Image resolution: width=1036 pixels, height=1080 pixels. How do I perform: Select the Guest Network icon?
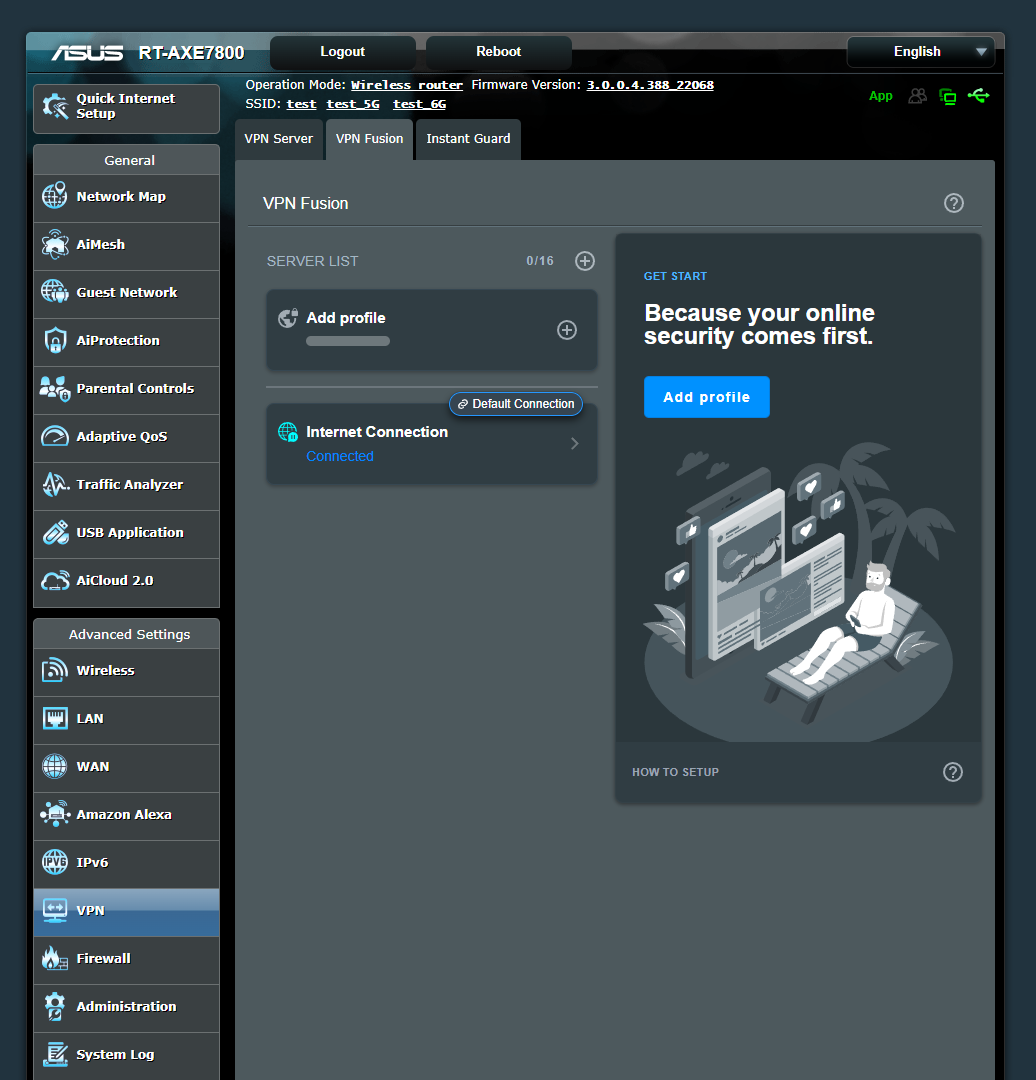point(55,292)
